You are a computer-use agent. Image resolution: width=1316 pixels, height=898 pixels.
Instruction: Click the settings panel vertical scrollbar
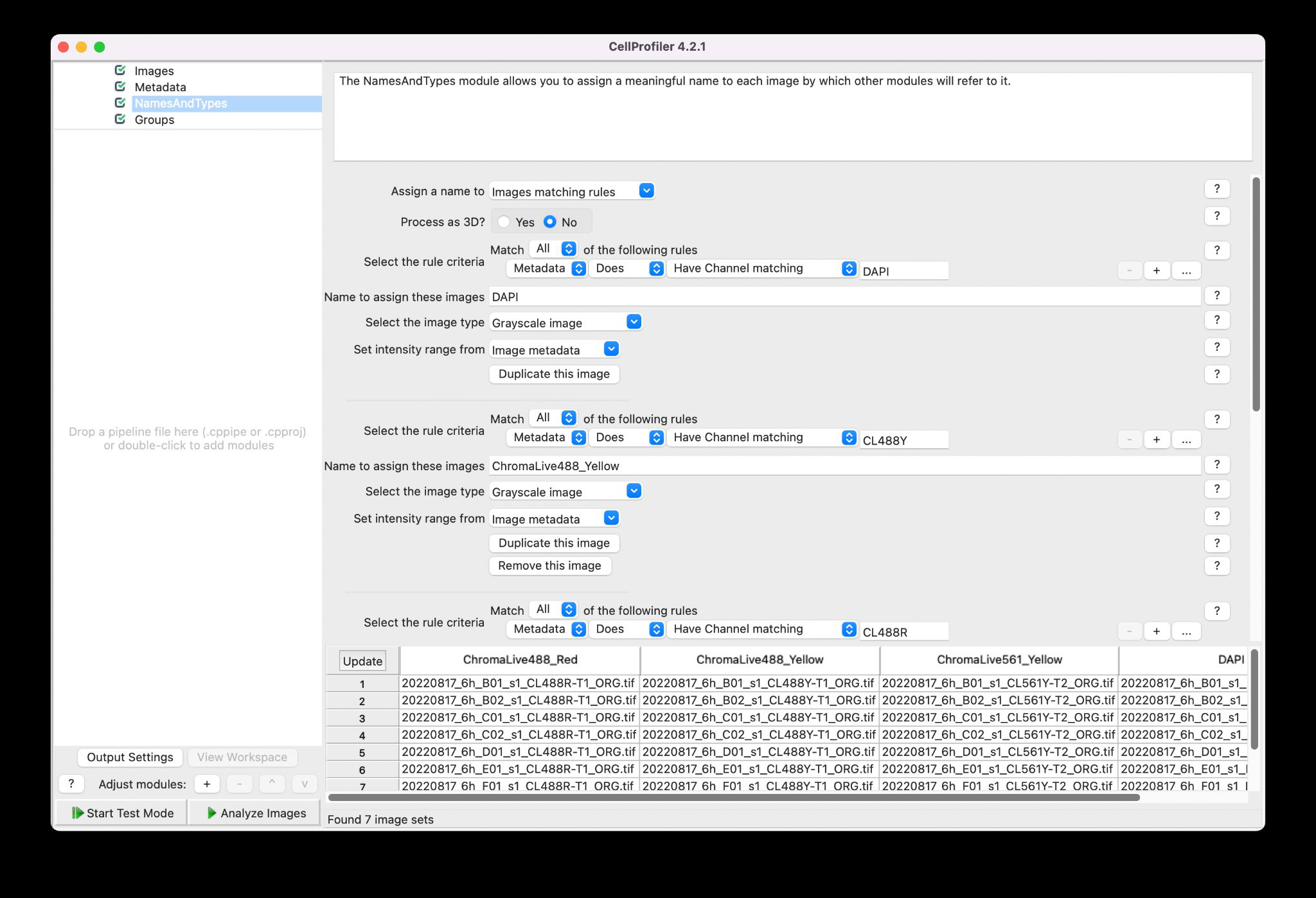tap(1256, 294)
